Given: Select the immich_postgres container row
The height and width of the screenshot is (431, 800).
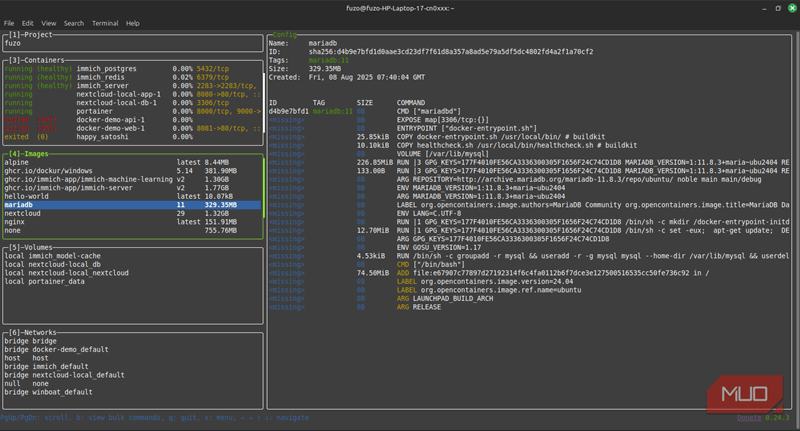Looking at the screenshot, I should (133, 69).
